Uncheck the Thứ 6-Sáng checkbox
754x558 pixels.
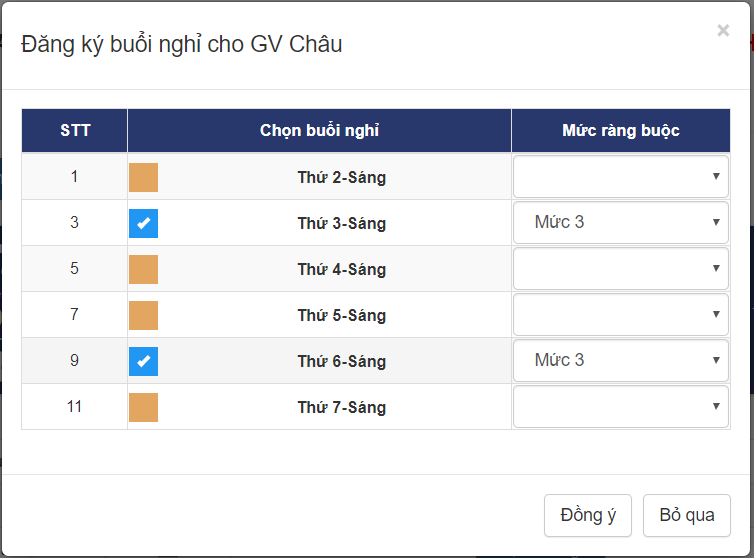click(x=144, y=361)
